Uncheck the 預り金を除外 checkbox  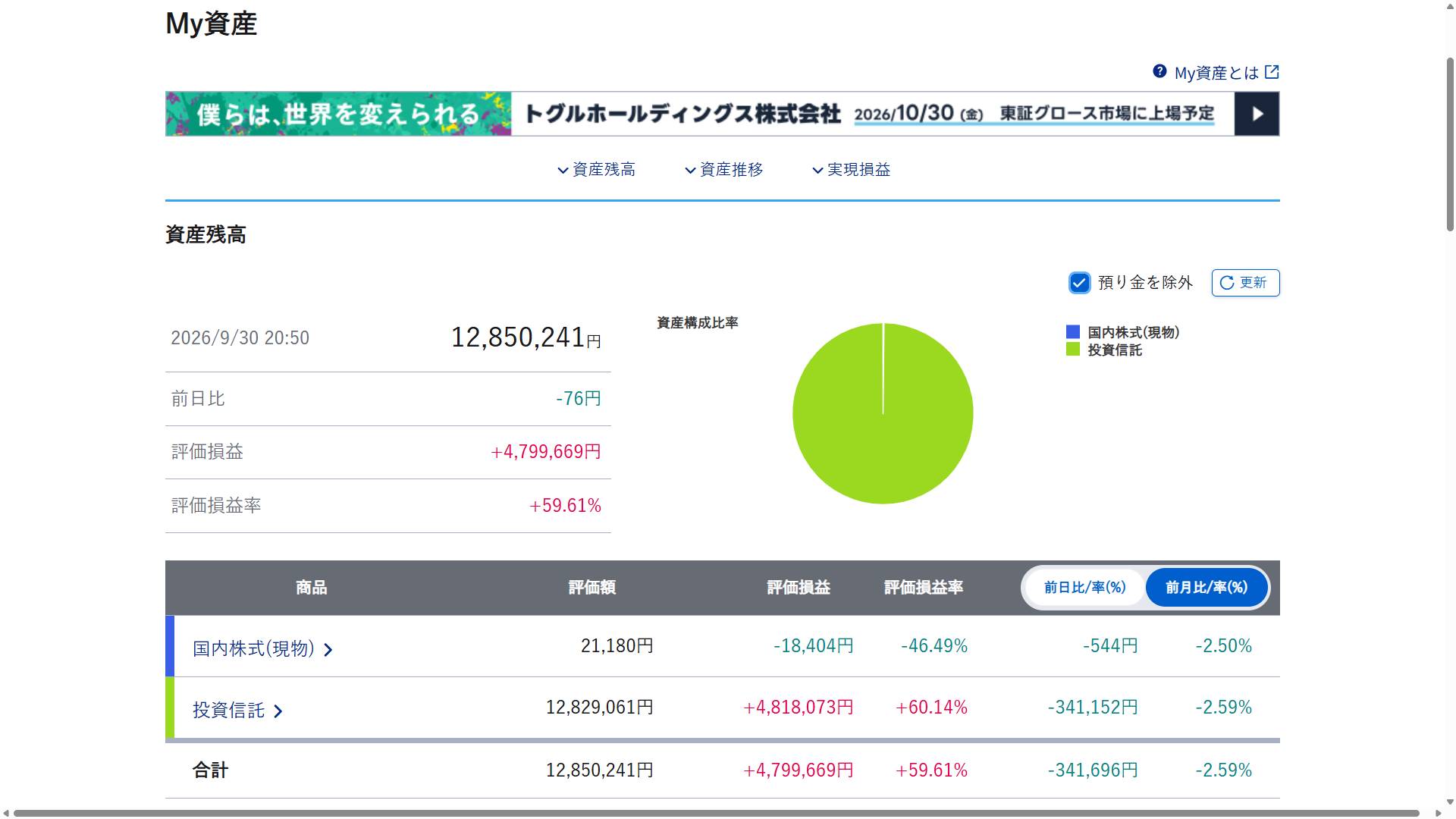click(x=1079, y=283)
